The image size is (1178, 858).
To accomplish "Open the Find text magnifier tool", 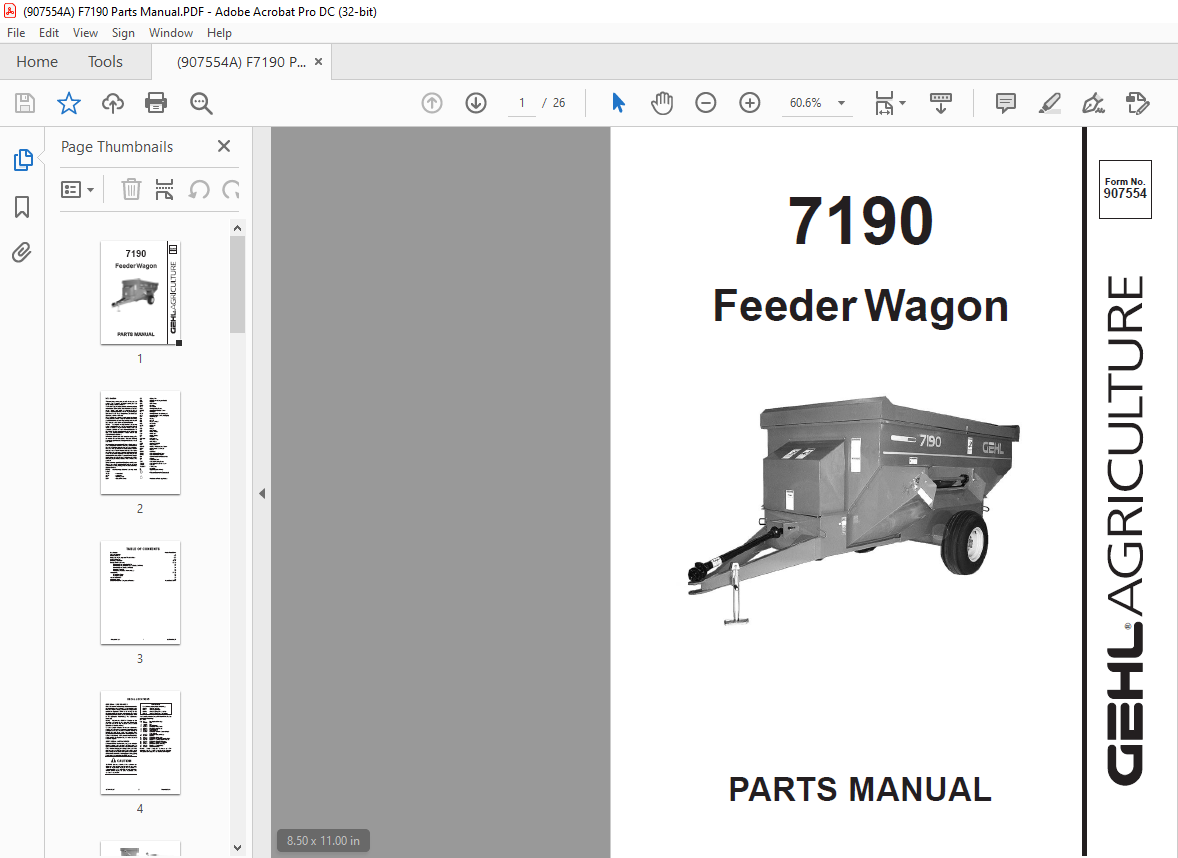I will coord(201,103).
